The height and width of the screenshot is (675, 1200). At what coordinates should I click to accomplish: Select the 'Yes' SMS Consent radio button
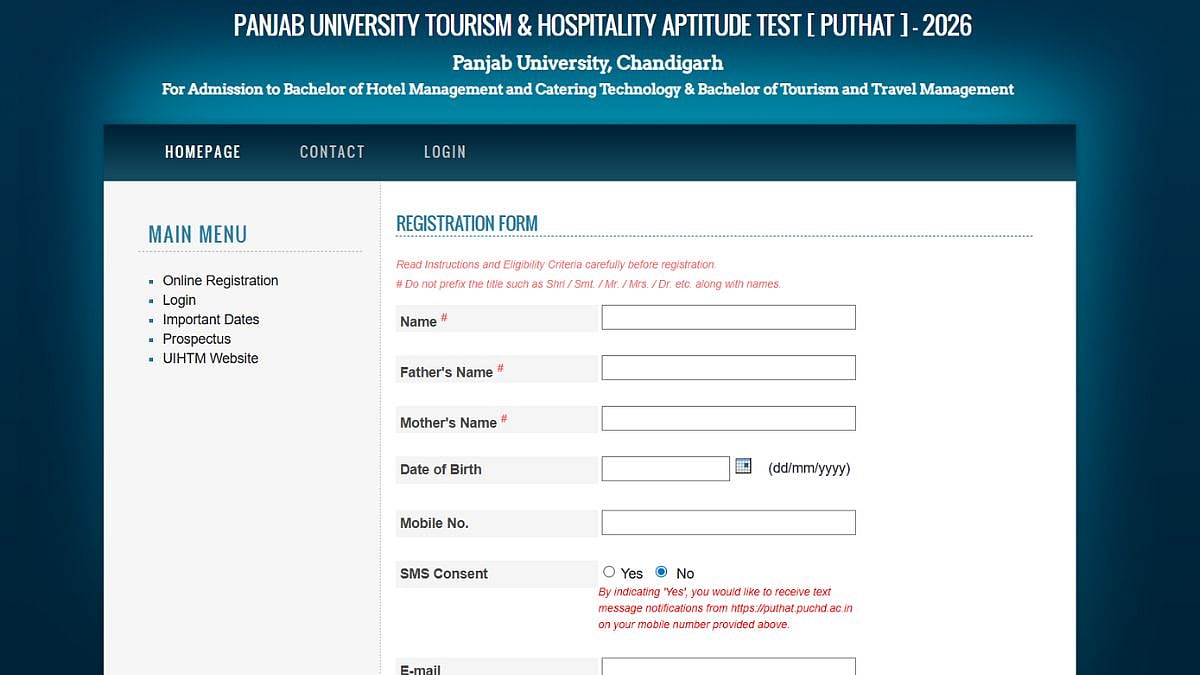609,571
